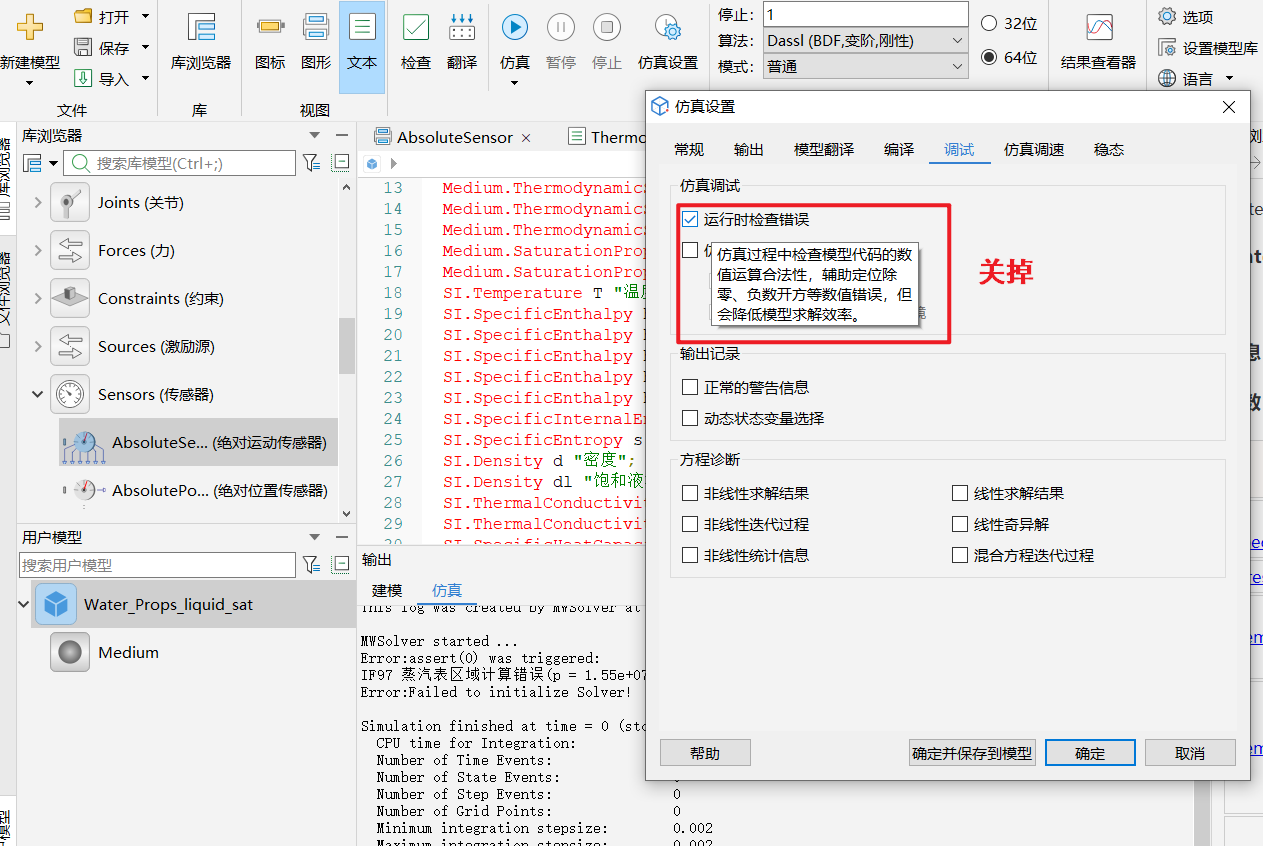
Task: Enable 动态状态变量选择 checkbox
Action: coord(690,418)
